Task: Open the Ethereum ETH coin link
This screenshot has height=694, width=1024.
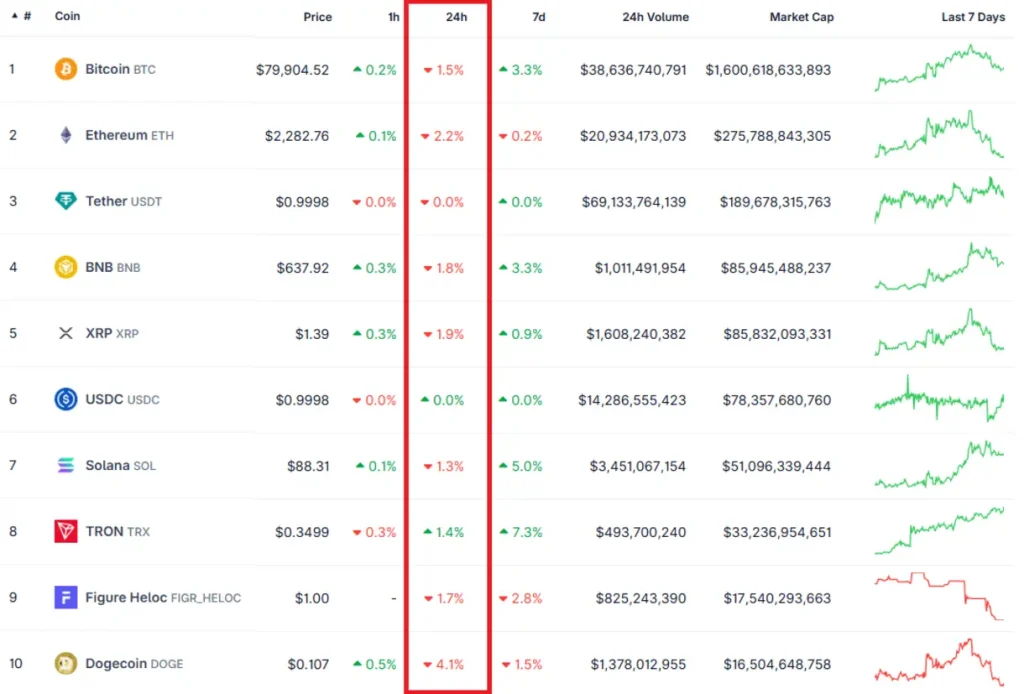Action: [x=129, y=135]
